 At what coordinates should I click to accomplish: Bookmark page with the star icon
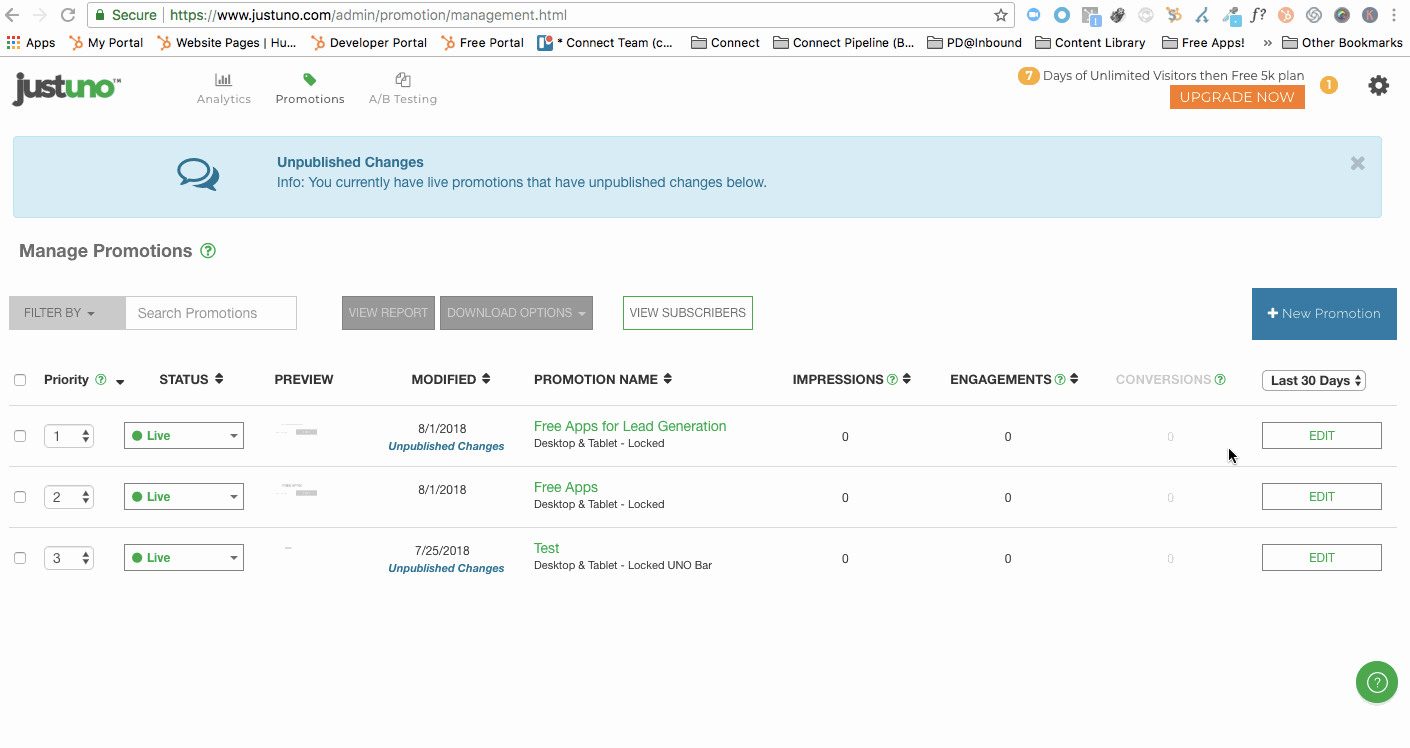click(1000, 15)
